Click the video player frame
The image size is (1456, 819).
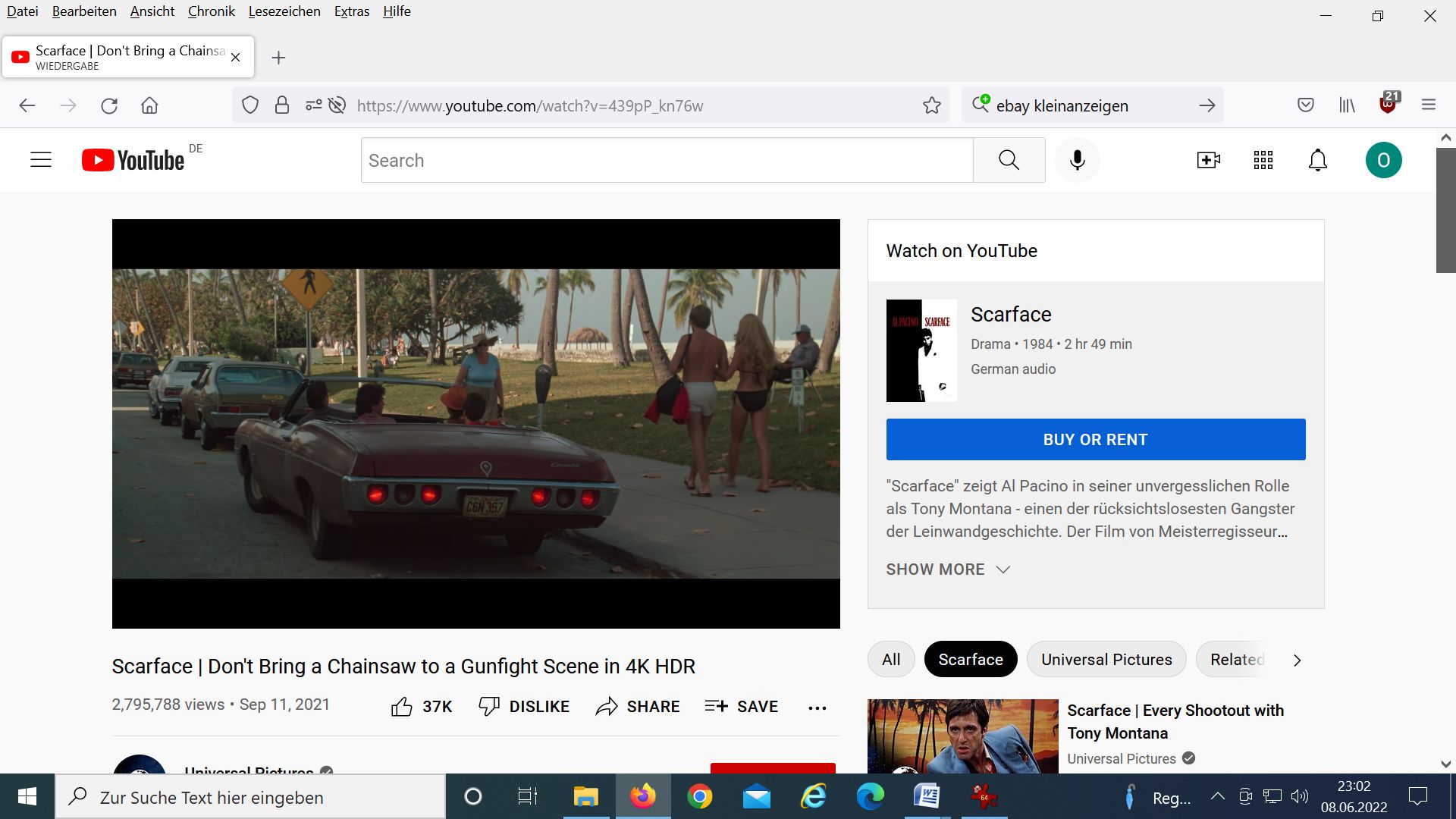(x=476, y=424)
